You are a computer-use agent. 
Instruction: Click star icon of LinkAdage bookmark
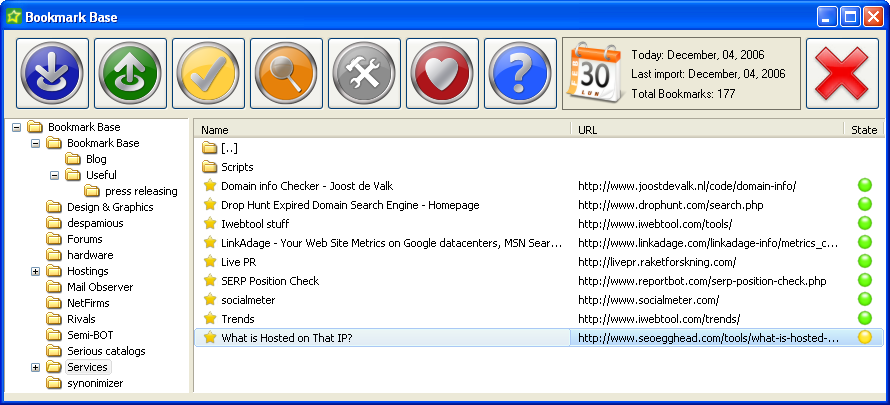(210, 243)
